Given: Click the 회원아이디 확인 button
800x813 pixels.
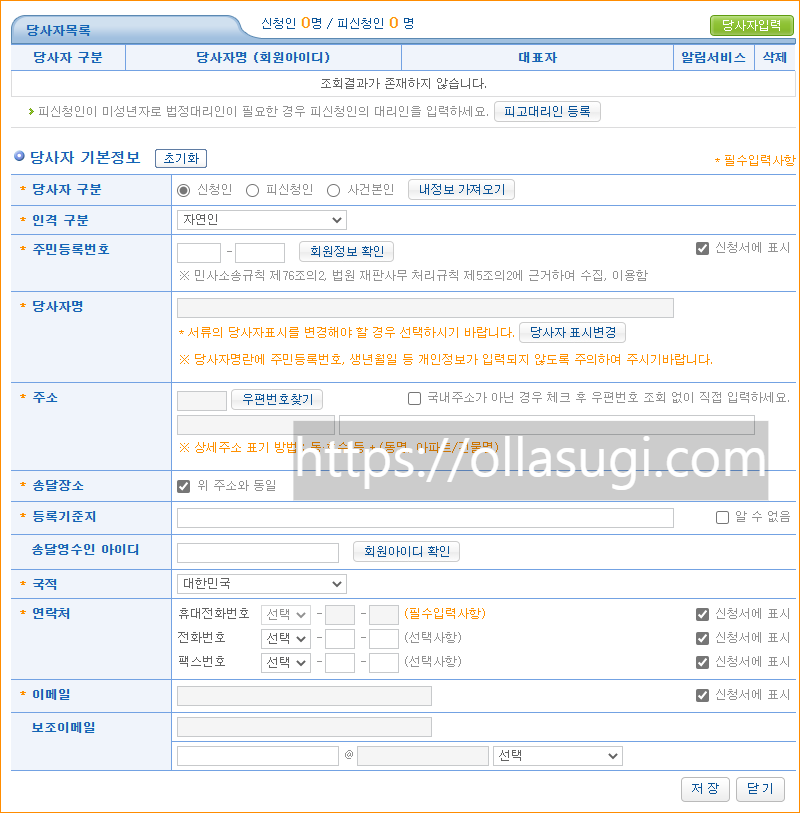Looking at the screenshot, I should (x=404, y=551).
